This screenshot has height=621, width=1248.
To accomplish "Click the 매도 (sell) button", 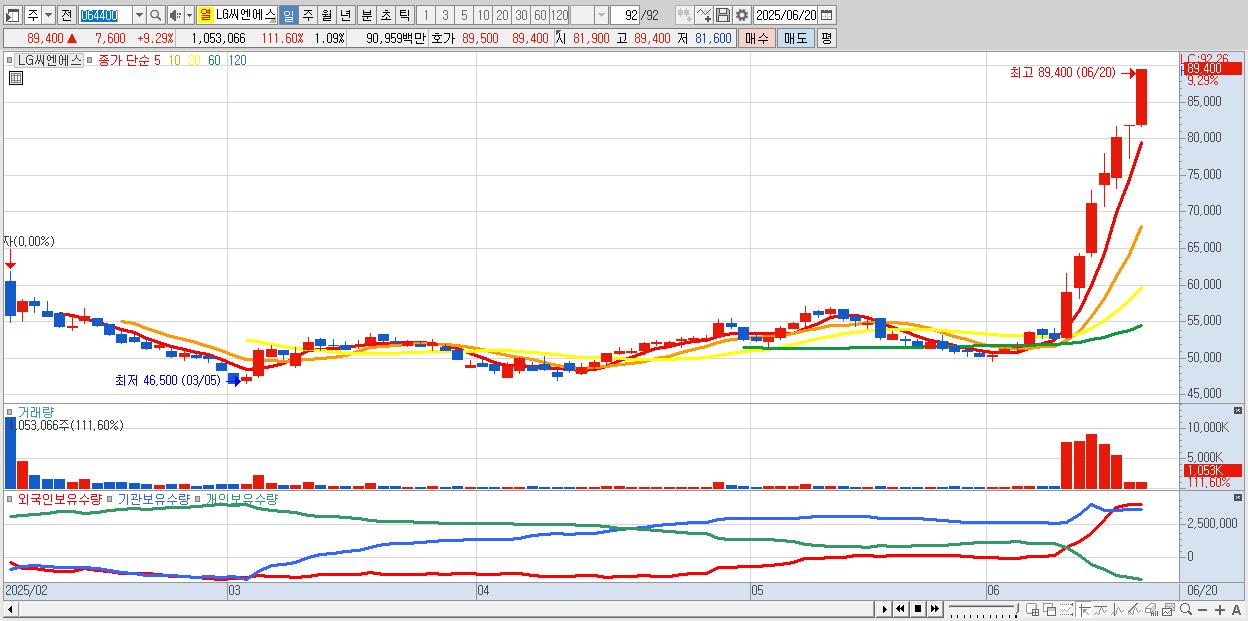I will point(796,38).
